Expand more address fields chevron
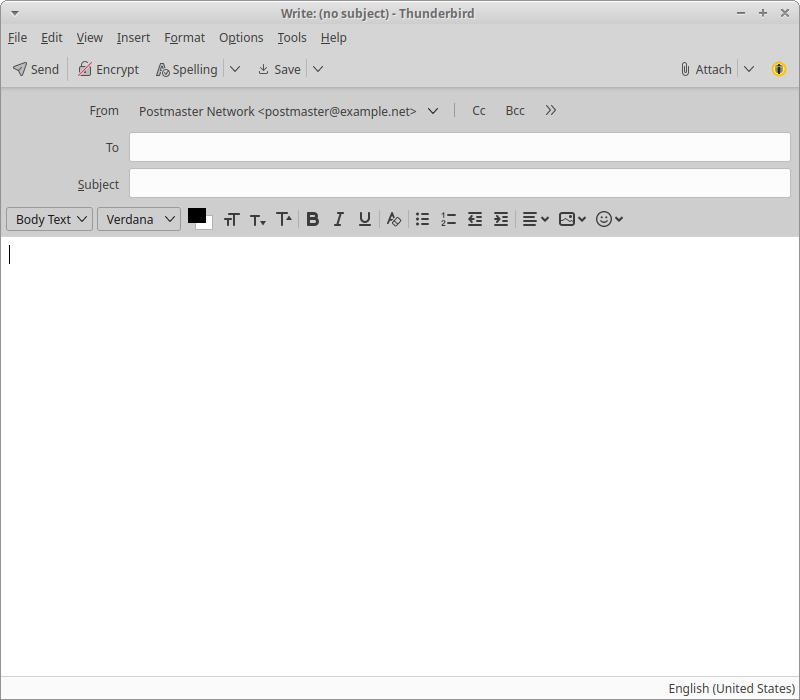The image size is (800, 700). [x=551, y=111]
